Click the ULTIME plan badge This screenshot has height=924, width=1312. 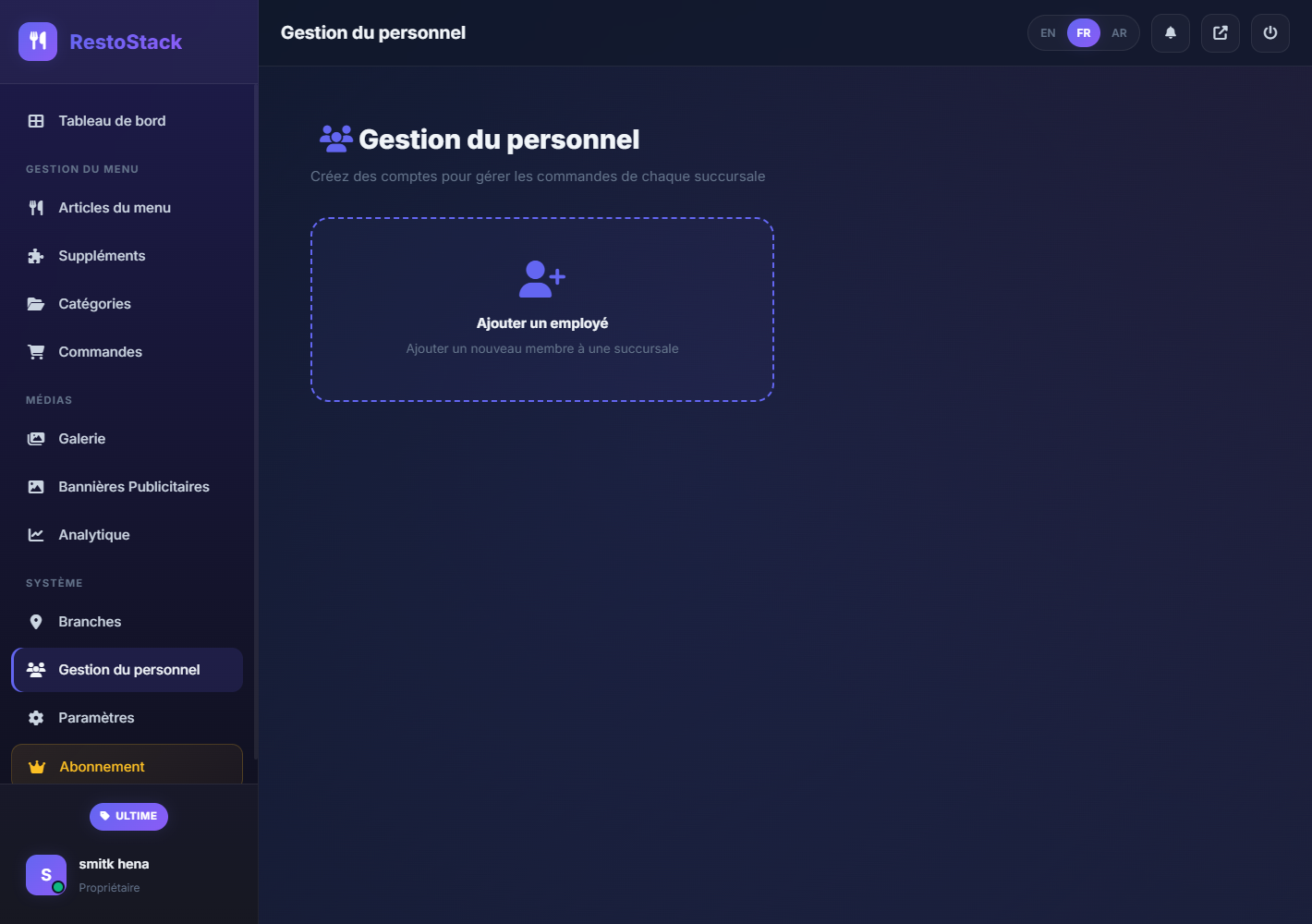point(128,816)
